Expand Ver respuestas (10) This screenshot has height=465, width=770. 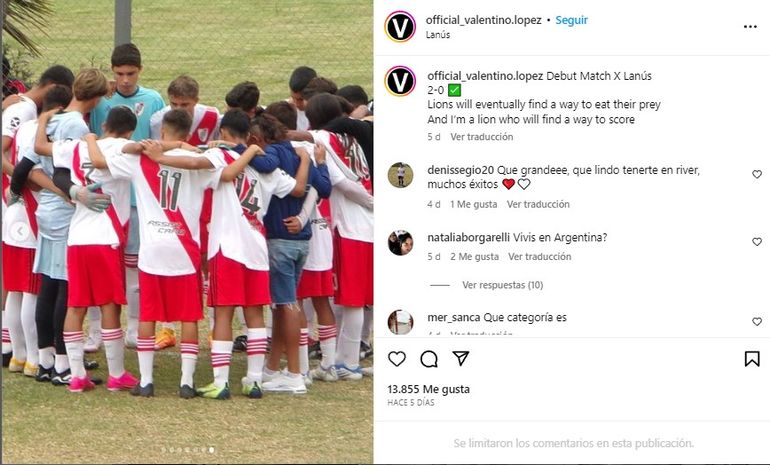point(502,285)
